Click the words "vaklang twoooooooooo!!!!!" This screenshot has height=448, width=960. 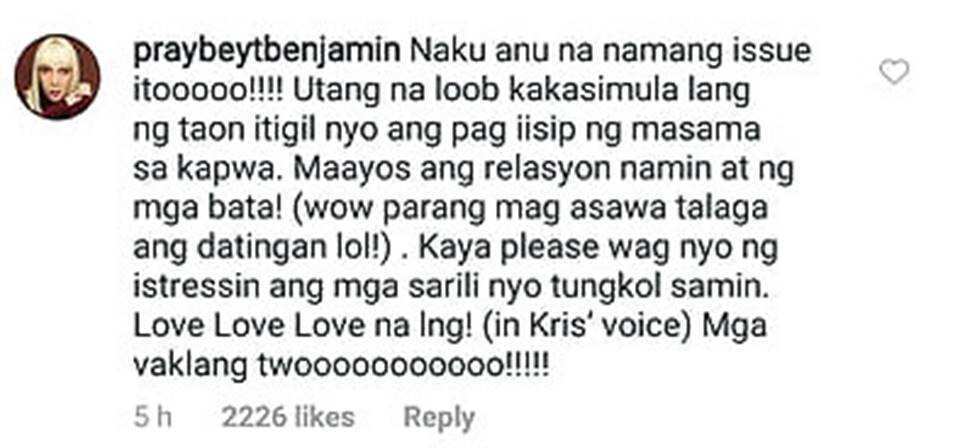(x=340, y=367)
